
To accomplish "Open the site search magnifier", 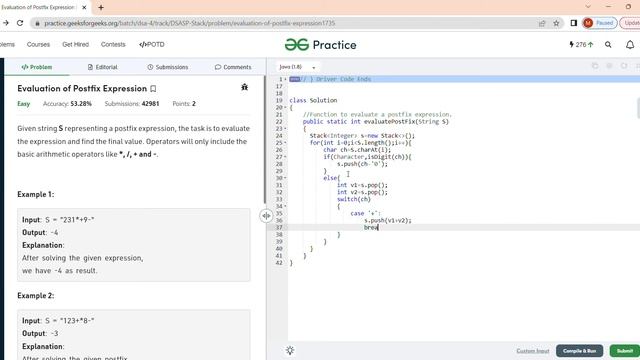I will click(608, 45).
